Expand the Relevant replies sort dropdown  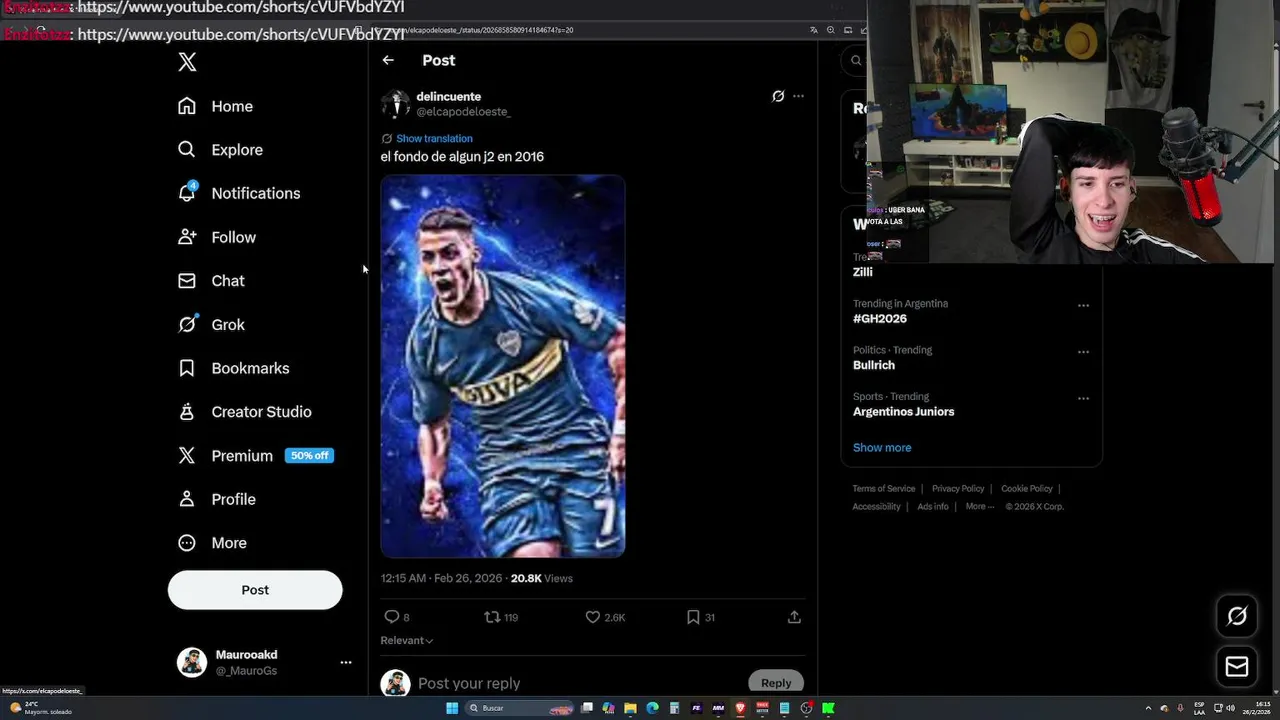406,640
